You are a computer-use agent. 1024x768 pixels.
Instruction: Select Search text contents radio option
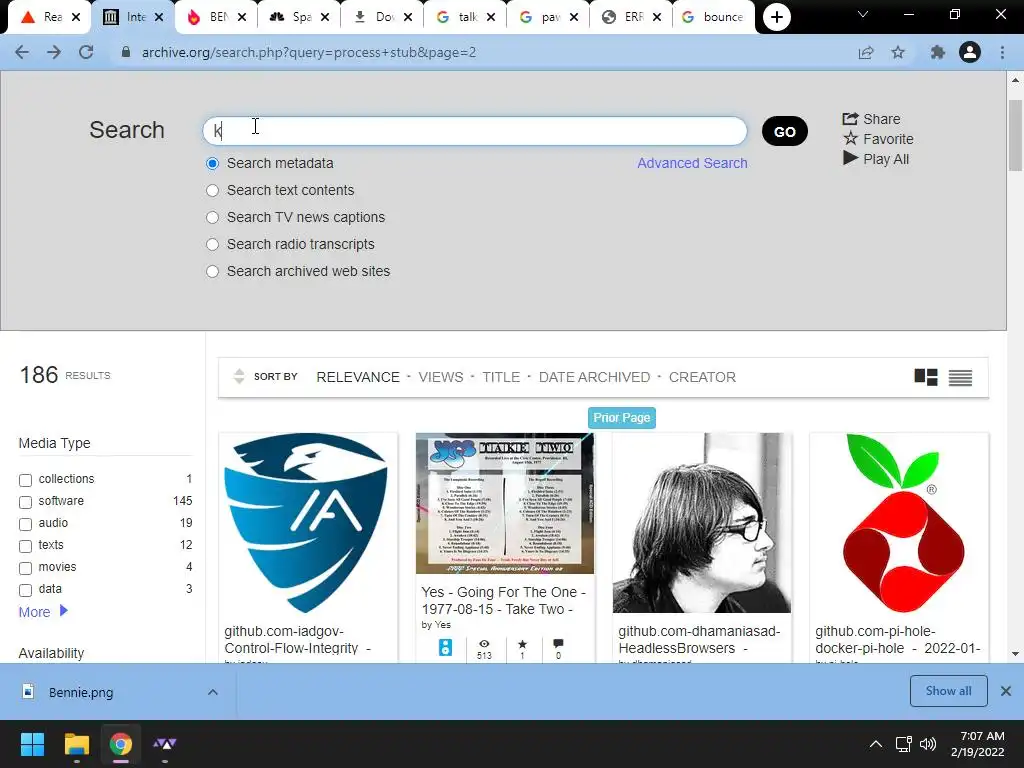coord(212,190)
